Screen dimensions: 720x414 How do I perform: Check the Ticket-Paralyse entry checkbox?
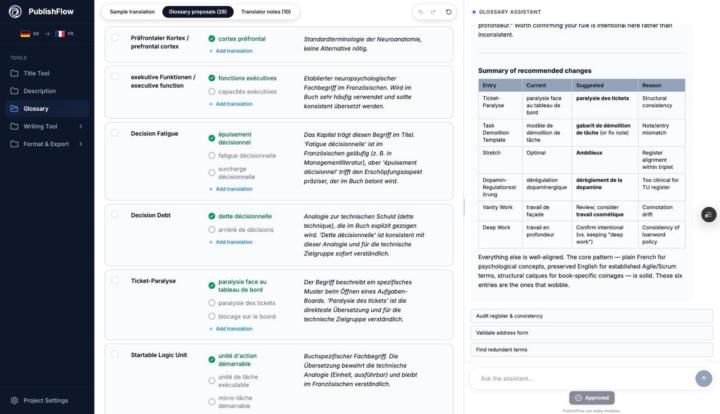pyautogui.click(x=115, y=280)
